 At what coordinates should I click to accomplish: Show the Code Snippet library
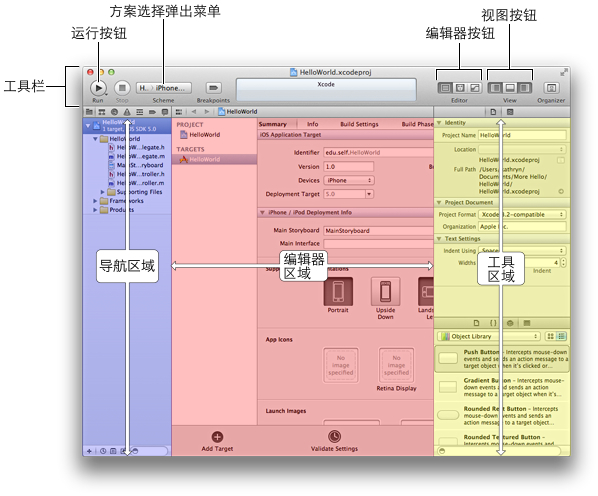tap(493, 323)
